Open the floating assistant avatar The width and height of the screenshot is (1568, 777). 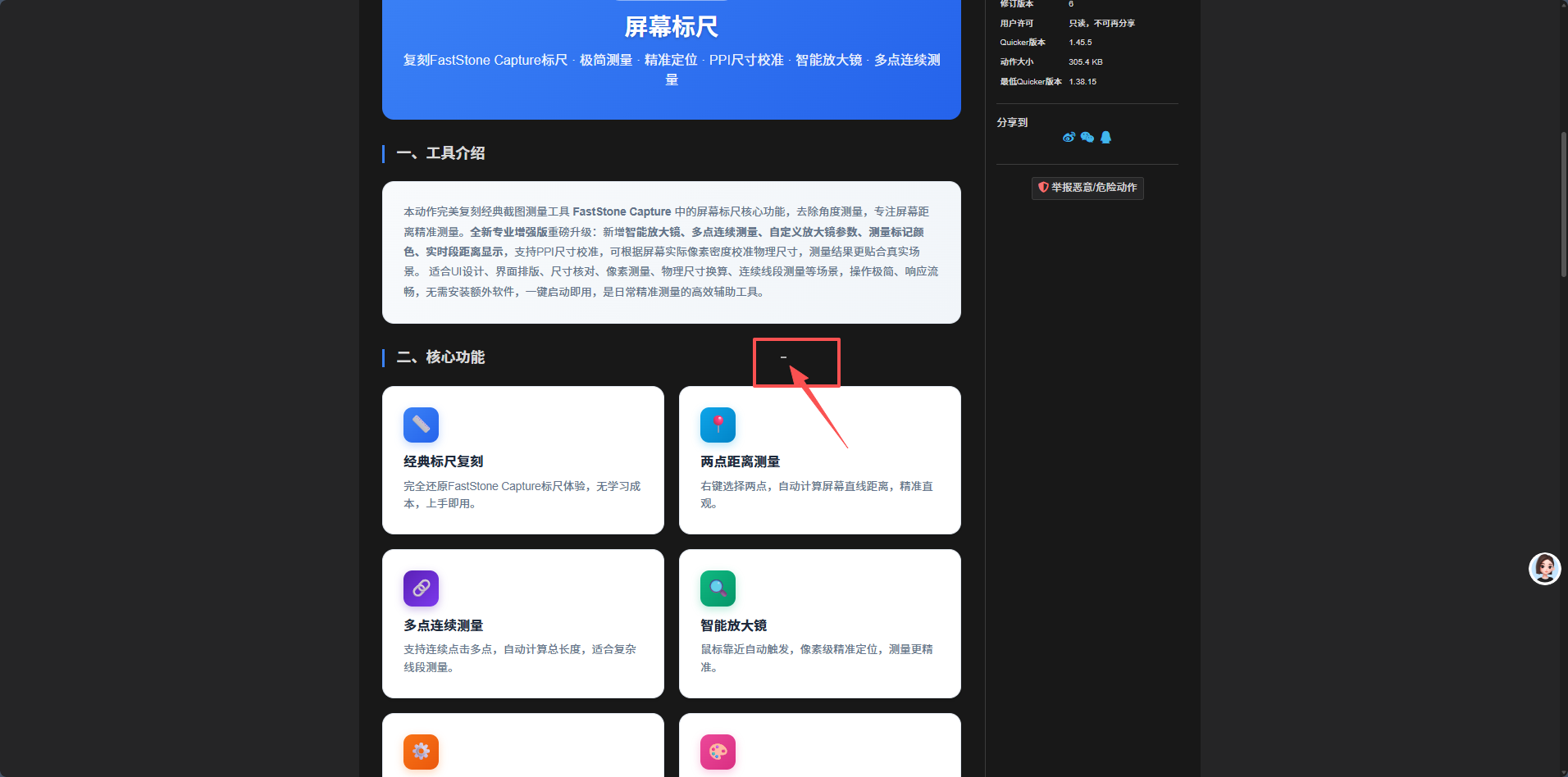click(x=1544, y=569)
